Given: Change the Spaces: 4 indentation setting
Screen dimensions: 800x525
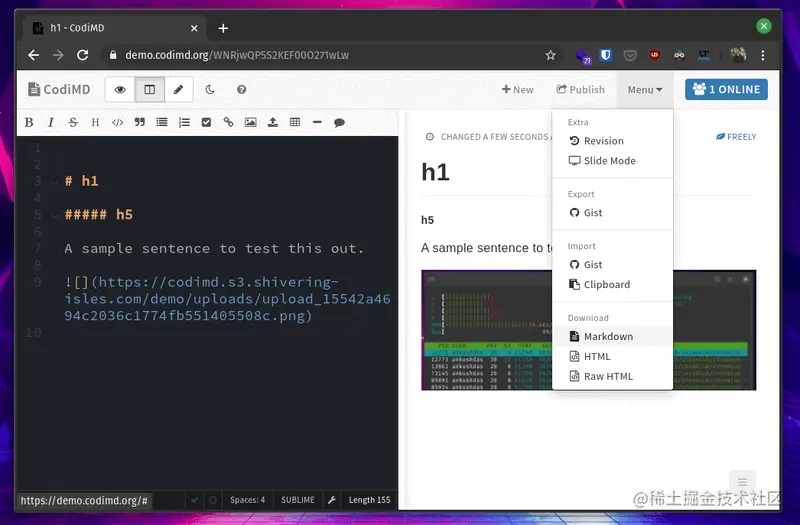Looking at the screenshot, I should click(x=247, y=500).
